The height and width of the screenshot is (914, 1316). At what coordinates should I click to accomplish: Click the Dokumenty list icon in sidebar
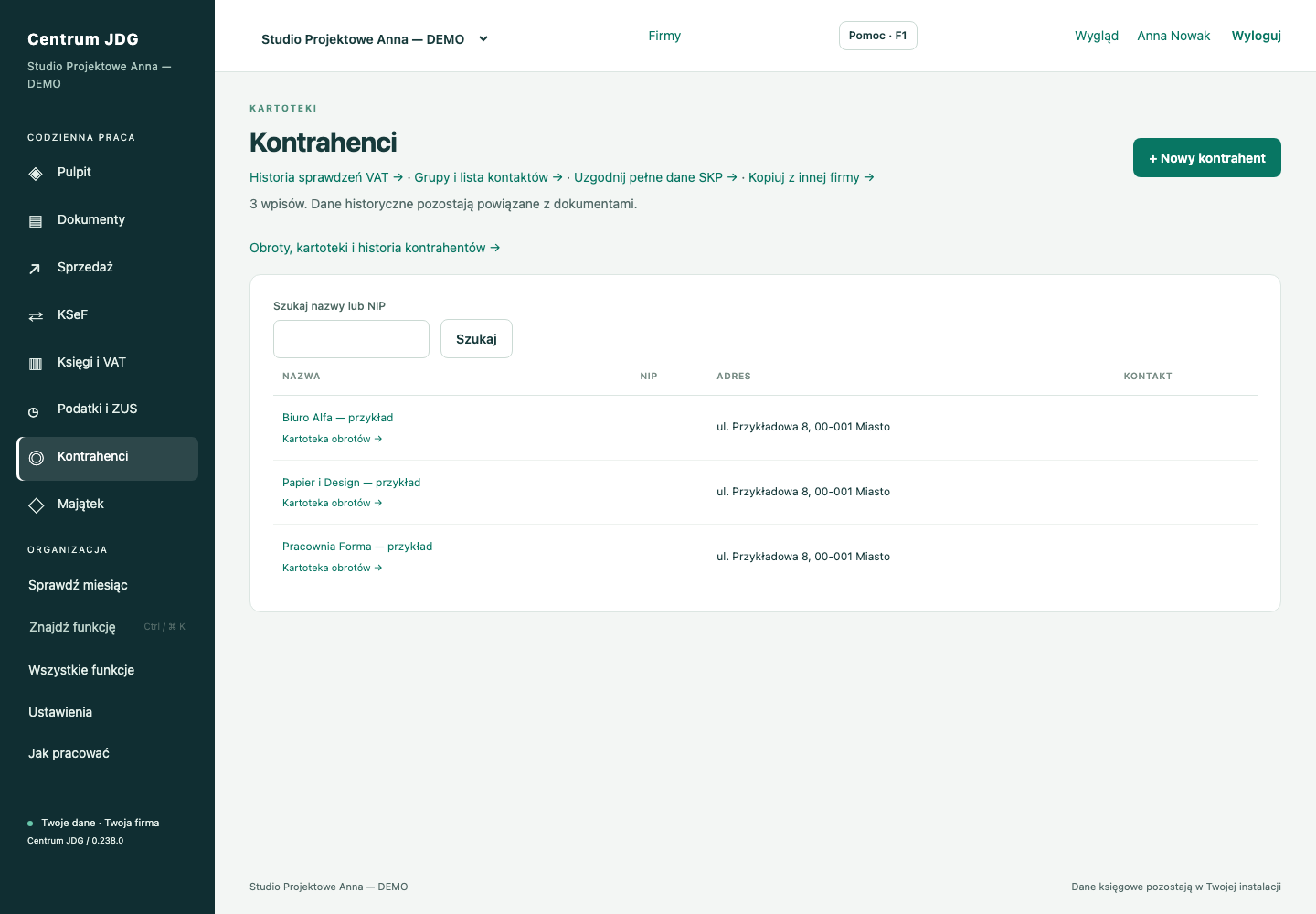[x=36, y=221]
